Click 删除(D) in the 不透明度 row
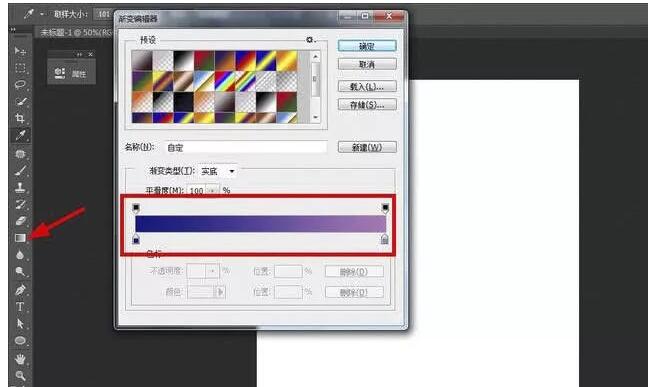 click(354, 272)
